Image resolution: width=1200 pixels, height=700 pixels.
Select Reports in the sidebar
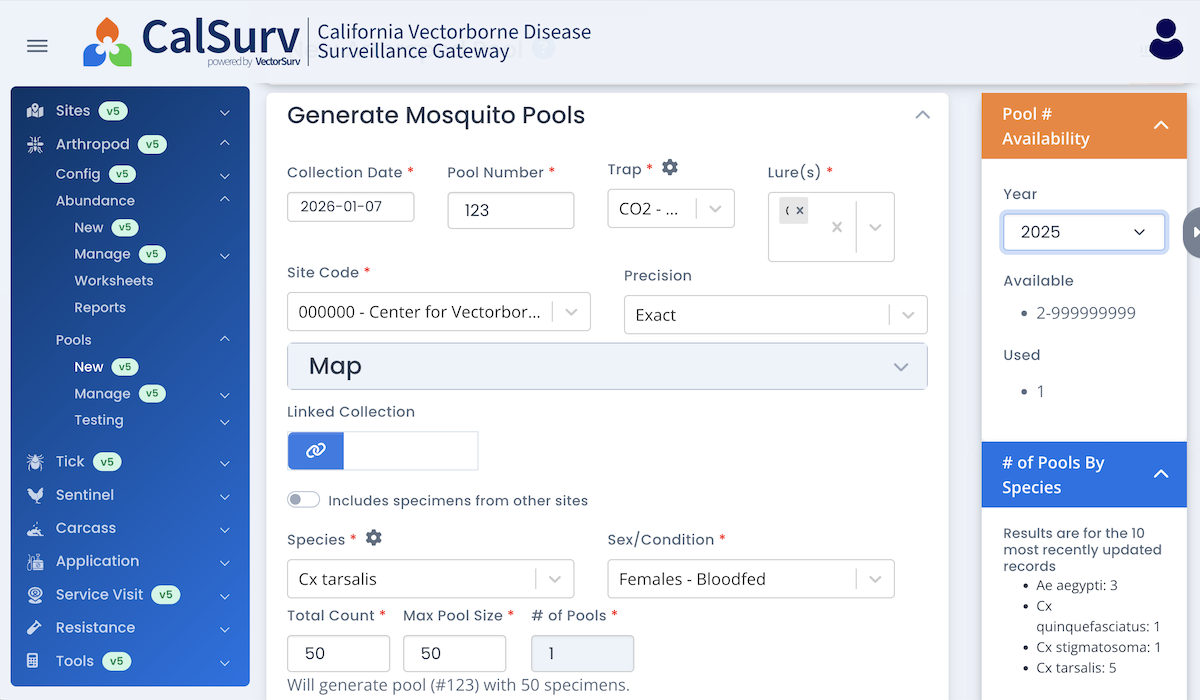[100, 308]
